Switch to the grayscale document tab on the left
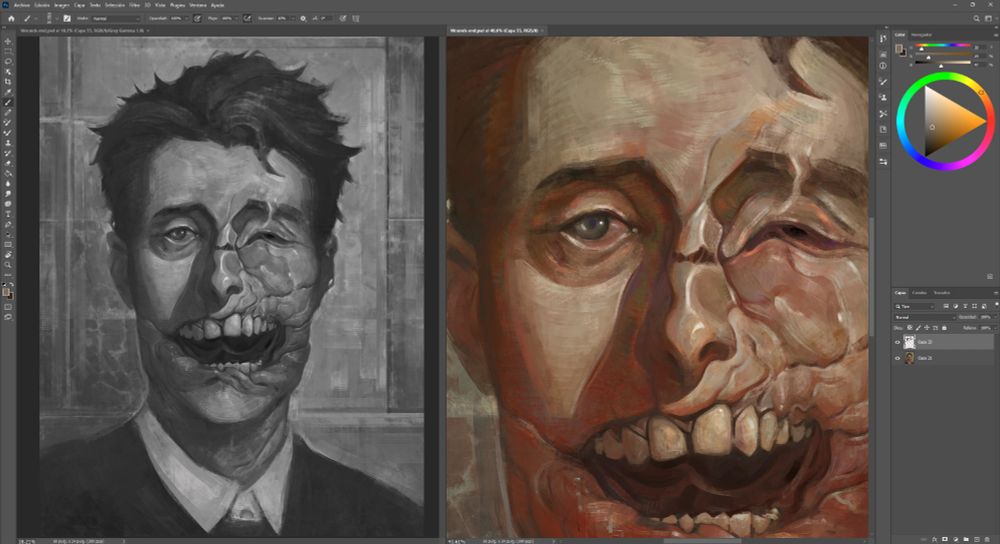The width and height of the screenshot is (1000, 544). pos(82,30)
